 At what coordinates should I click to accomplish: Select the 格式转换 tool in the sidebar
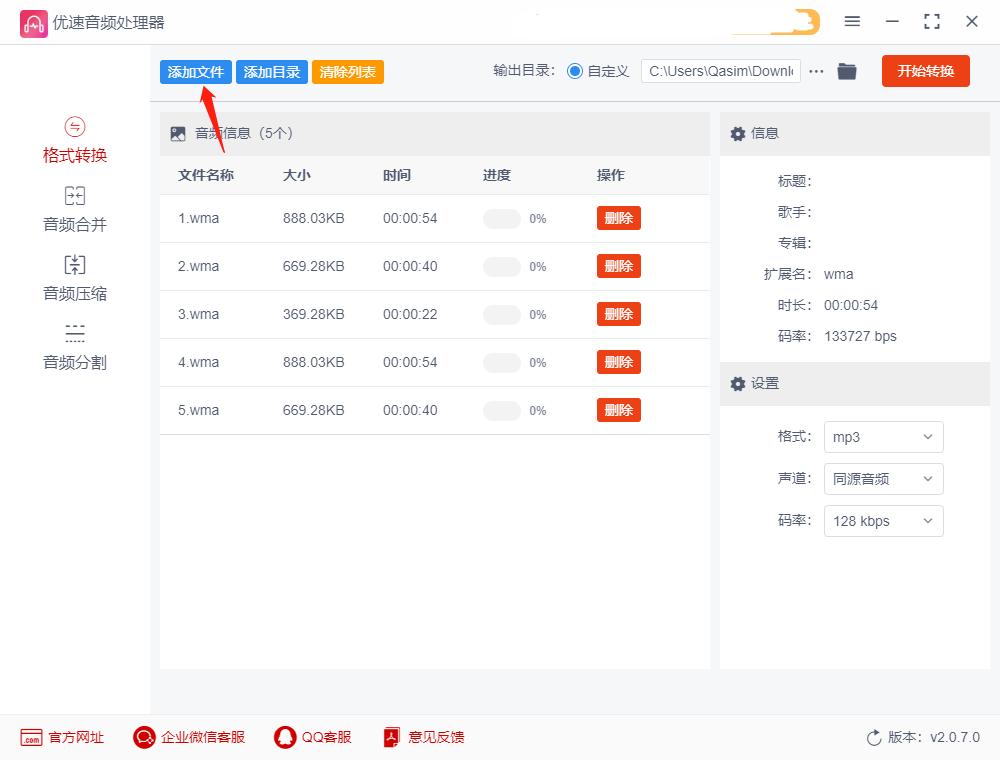click(74, 144)
